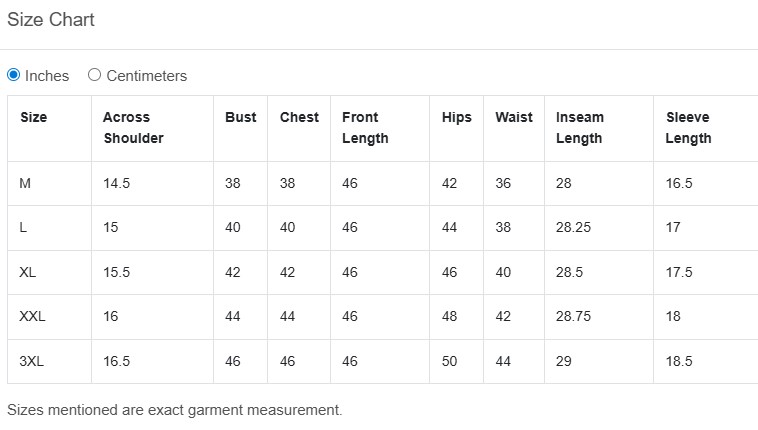The width and height of the screenshot is (758, 430).
Task: Select the XXL size row label
Action: [32, 316]
